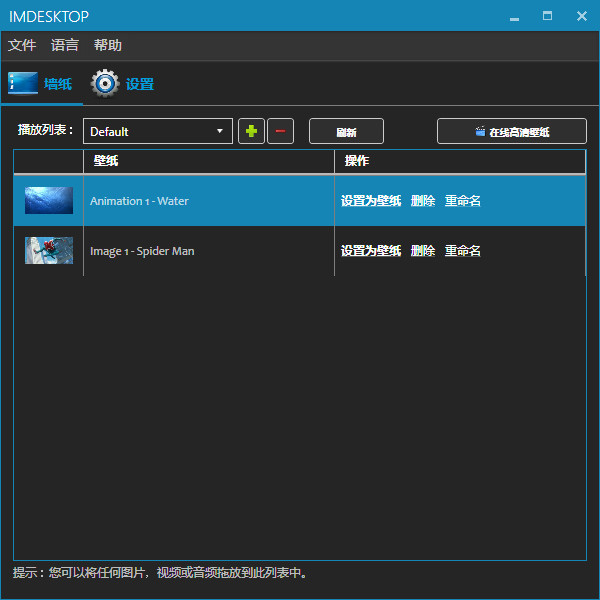Click the 操作 column header
600x600 pixels.
(x=460, y=161)
